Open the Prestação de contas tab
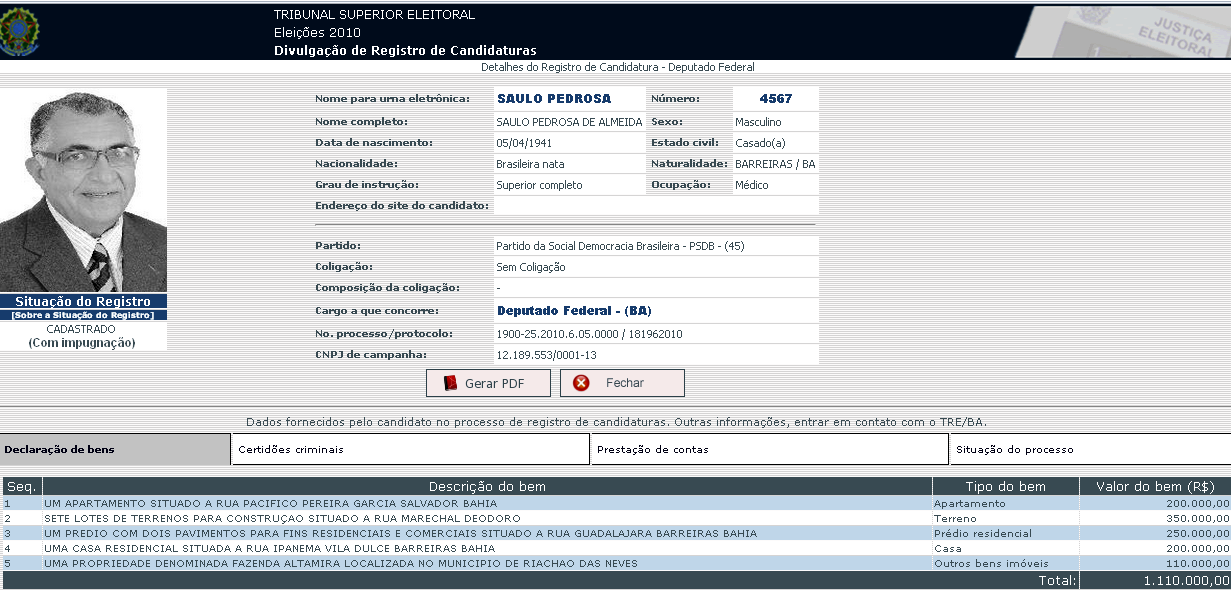Screen dimensions: 1231x590 769,450
